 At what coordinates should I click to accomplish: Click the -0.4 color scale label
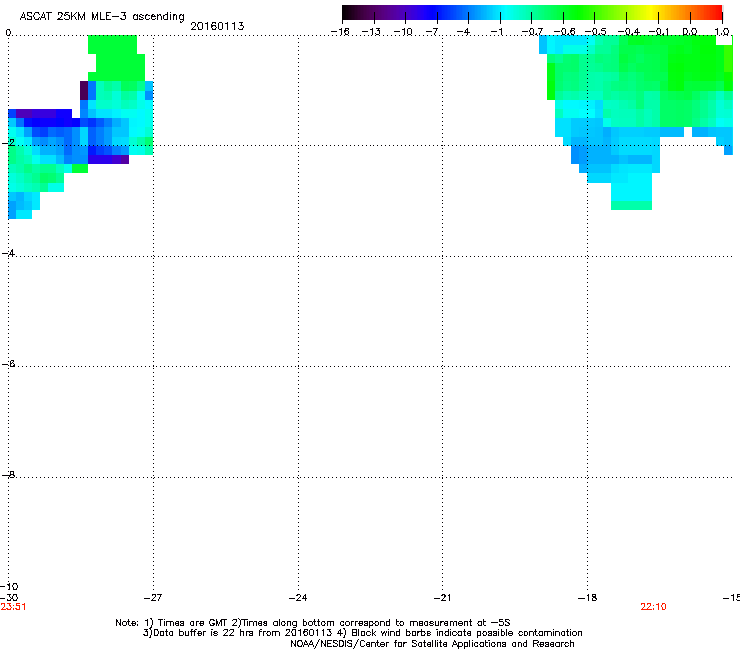click(629, 32)
